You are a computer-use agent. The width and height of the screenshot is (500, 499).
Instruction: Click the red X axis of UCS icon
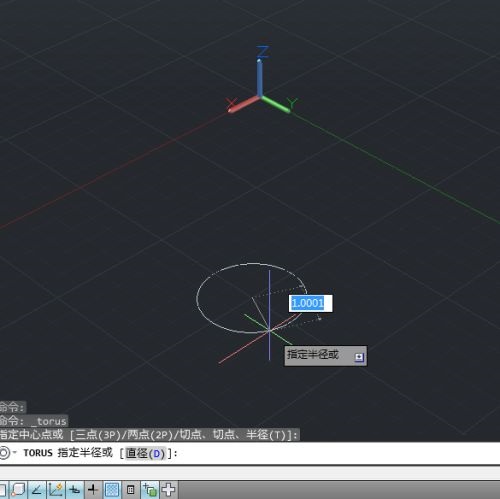pos(244,104)
